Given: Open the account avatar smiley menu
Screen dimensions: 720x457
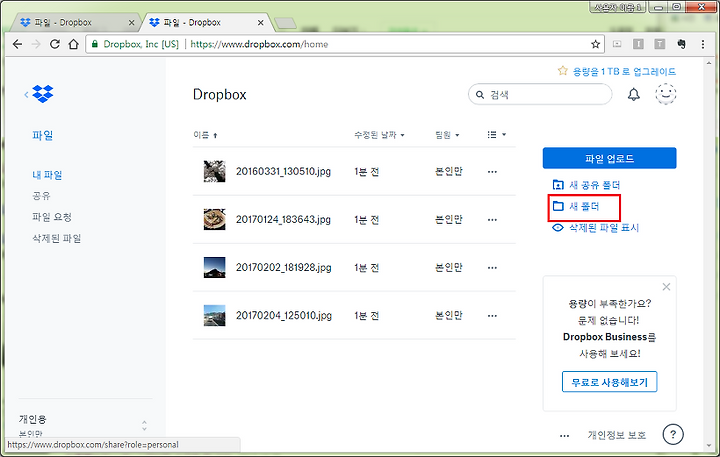Looking at the screenshot, I should pos(665,94).
